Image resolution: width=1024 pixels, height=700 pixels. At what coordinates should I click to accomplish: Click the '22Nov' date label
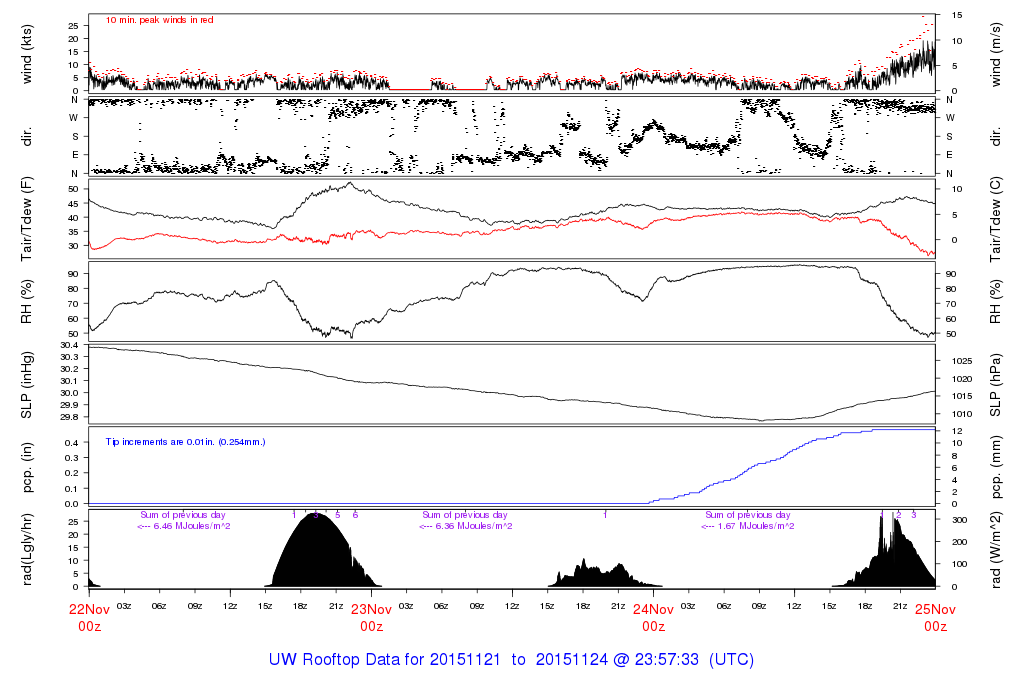(x=89, y=610)
